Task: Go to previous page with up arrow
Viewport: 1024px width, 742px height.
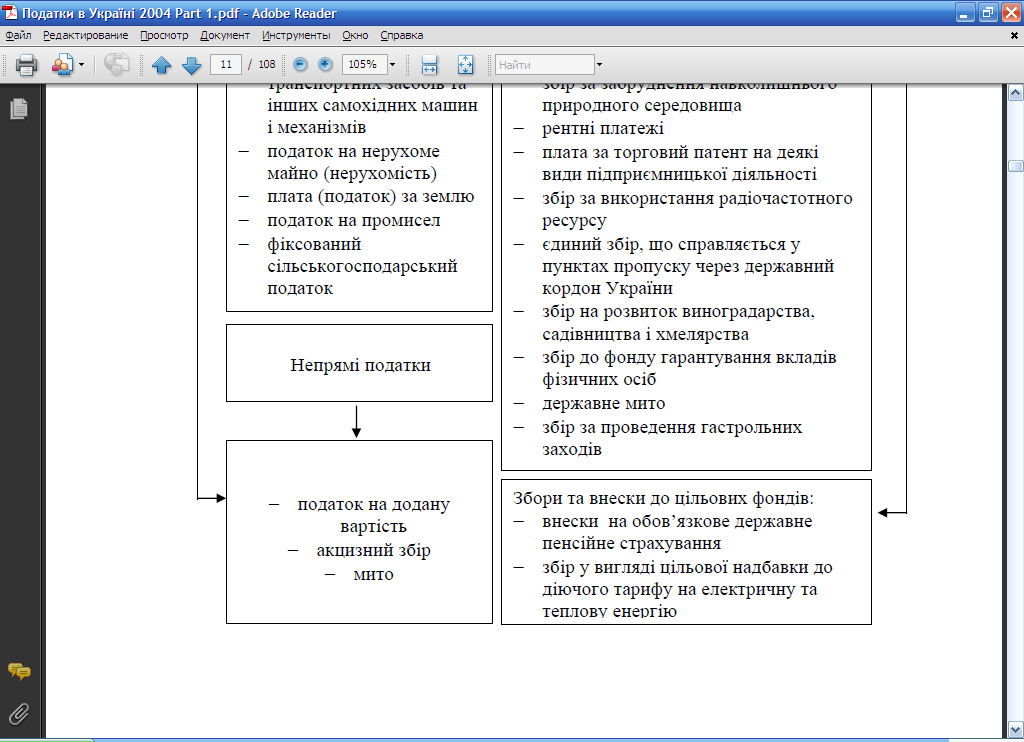Action: pyautogui.click(x=161, y=65)
